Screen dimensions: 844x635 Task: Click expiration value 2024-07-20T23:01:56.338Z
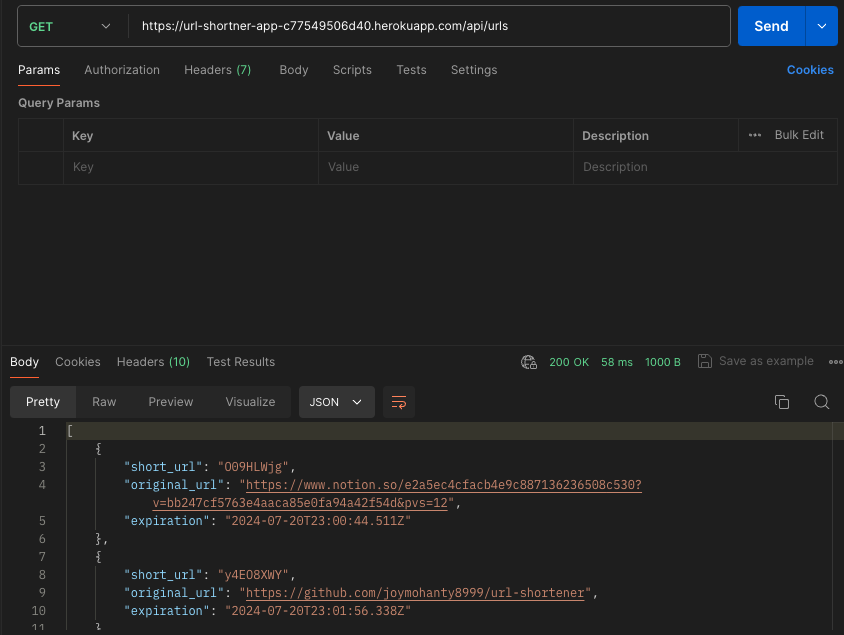coord(318,611)
